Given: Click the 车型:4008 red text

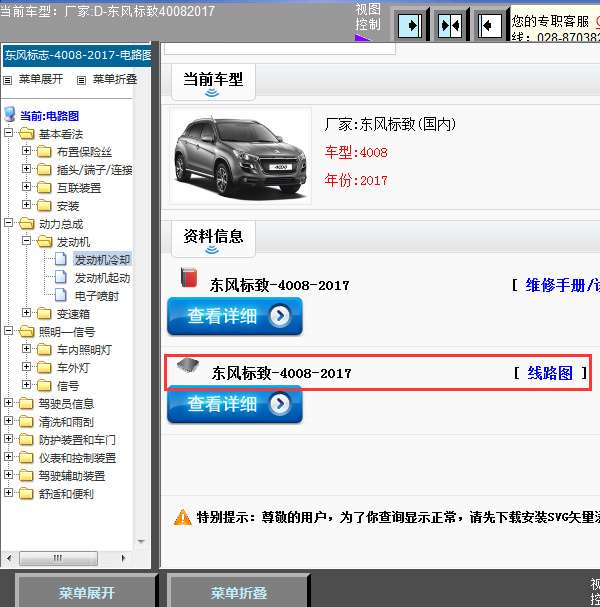Looking at the screenshot, I should (x=356, y=152).
